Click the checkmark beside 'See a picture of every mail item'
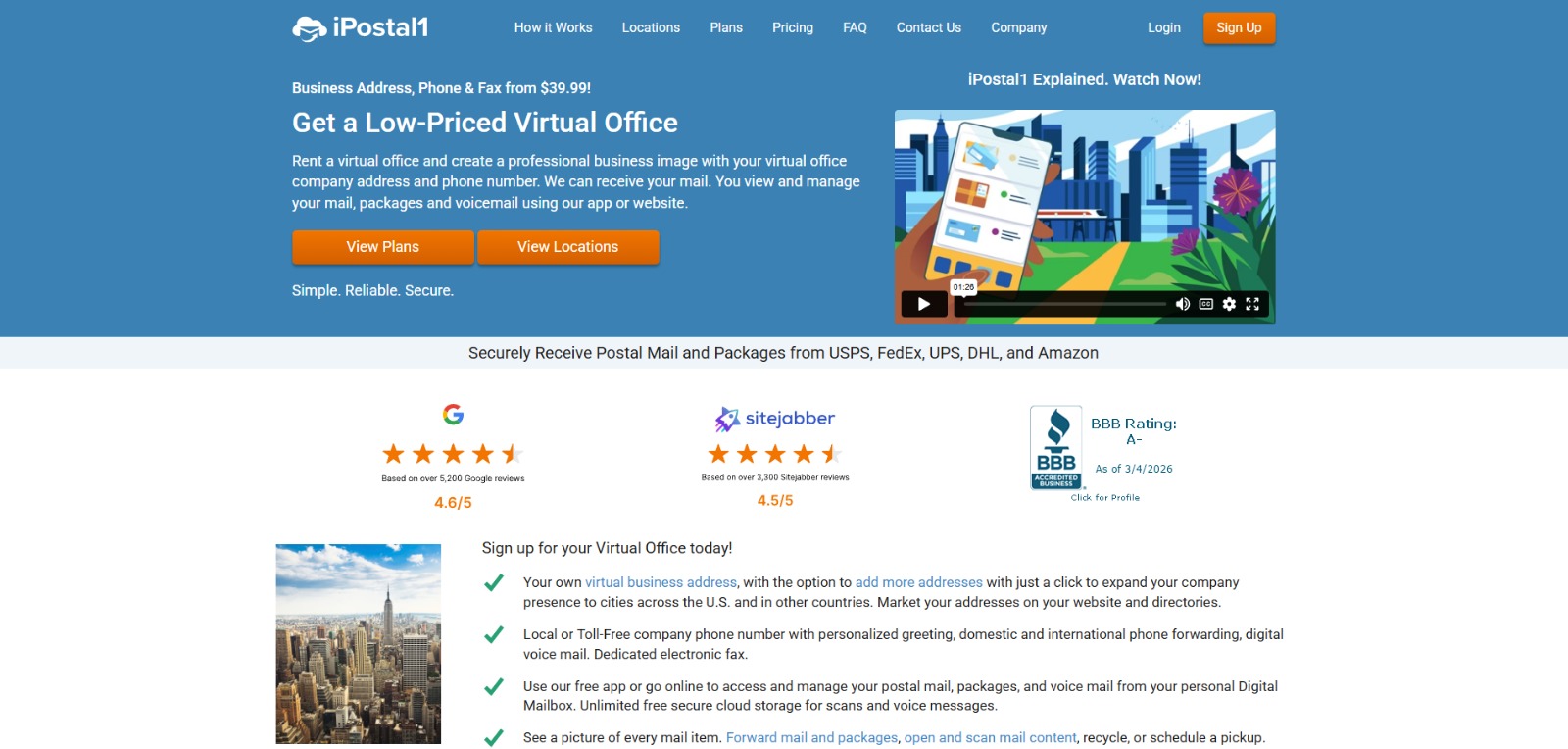The height and width of the screenshot is (749, 1568). (x=494, y=738)
